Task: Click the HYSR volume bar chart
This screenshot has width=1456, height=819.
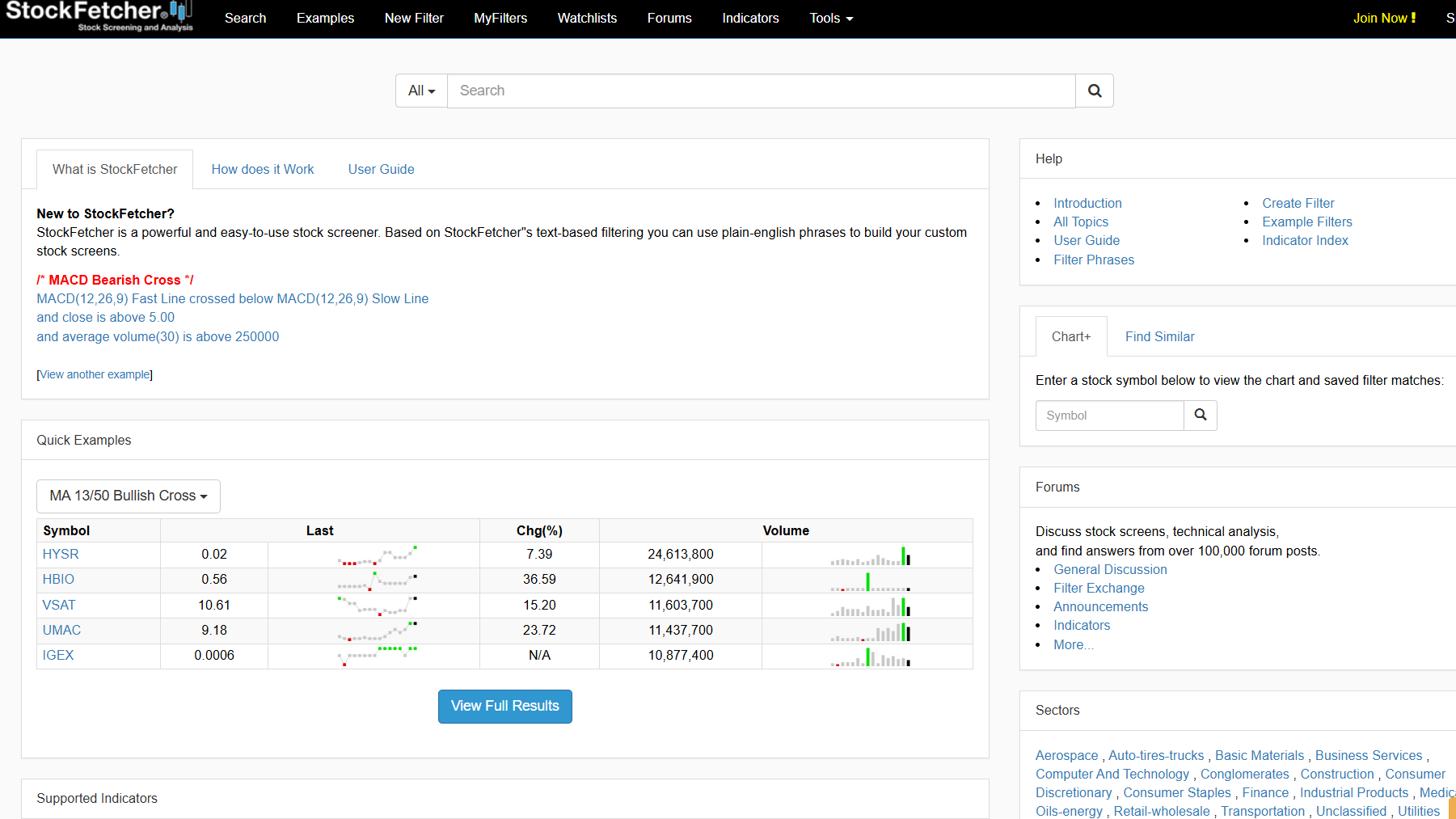Action: click(x=870, y=555)
